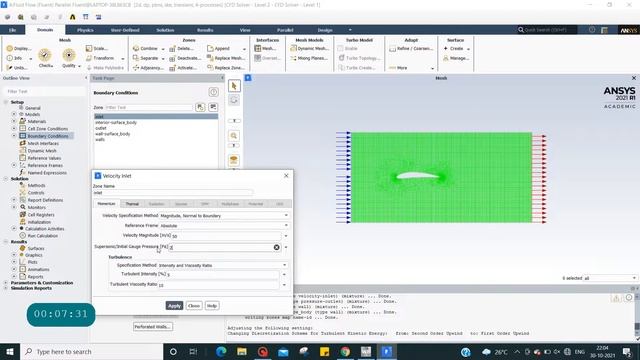640x360 pixels.
Task: Open the Adapt More dropdown
Action: (432, 68)
